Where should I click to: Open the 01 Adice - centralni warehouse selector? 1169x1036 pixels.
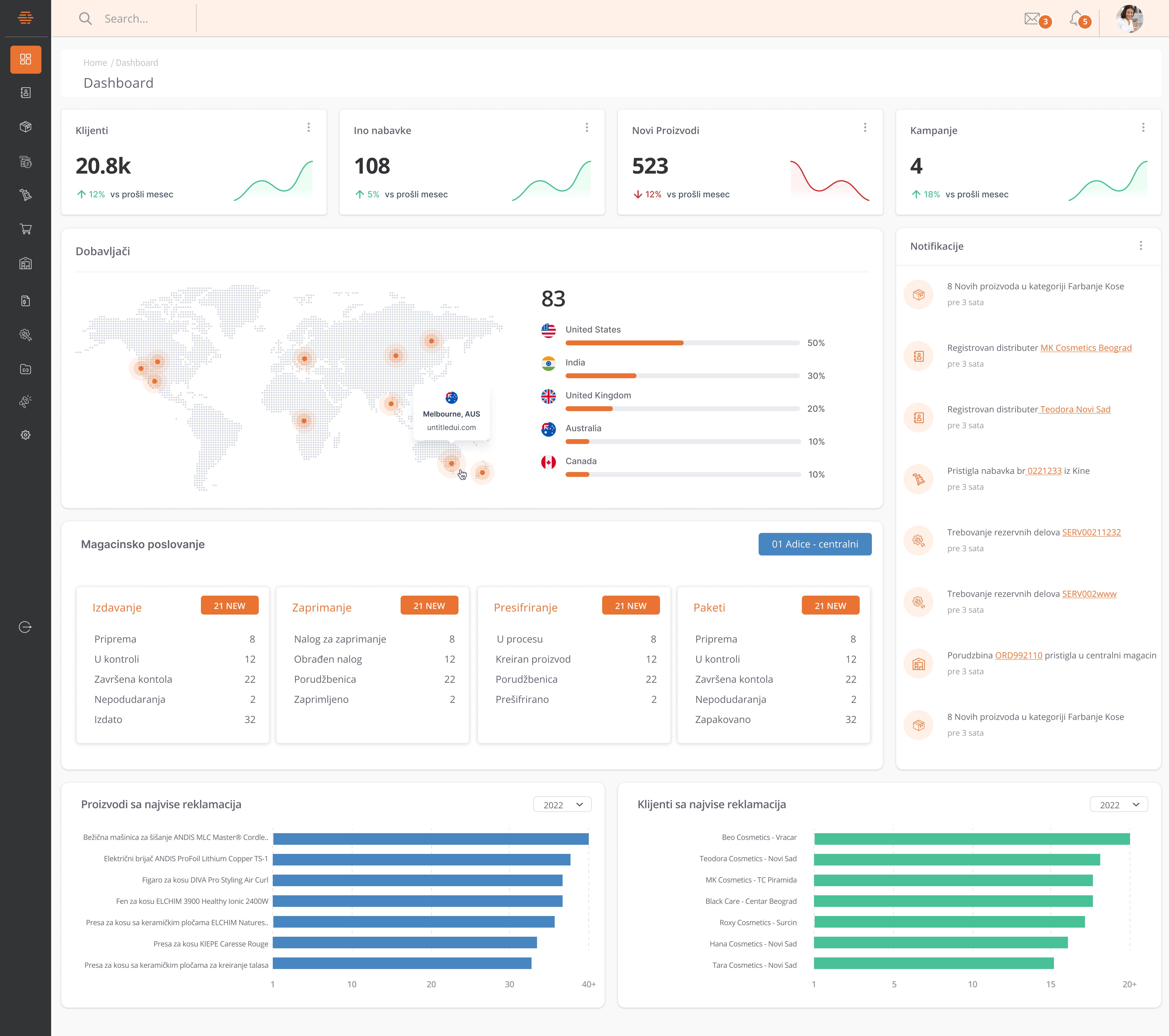tap(815, 544)
